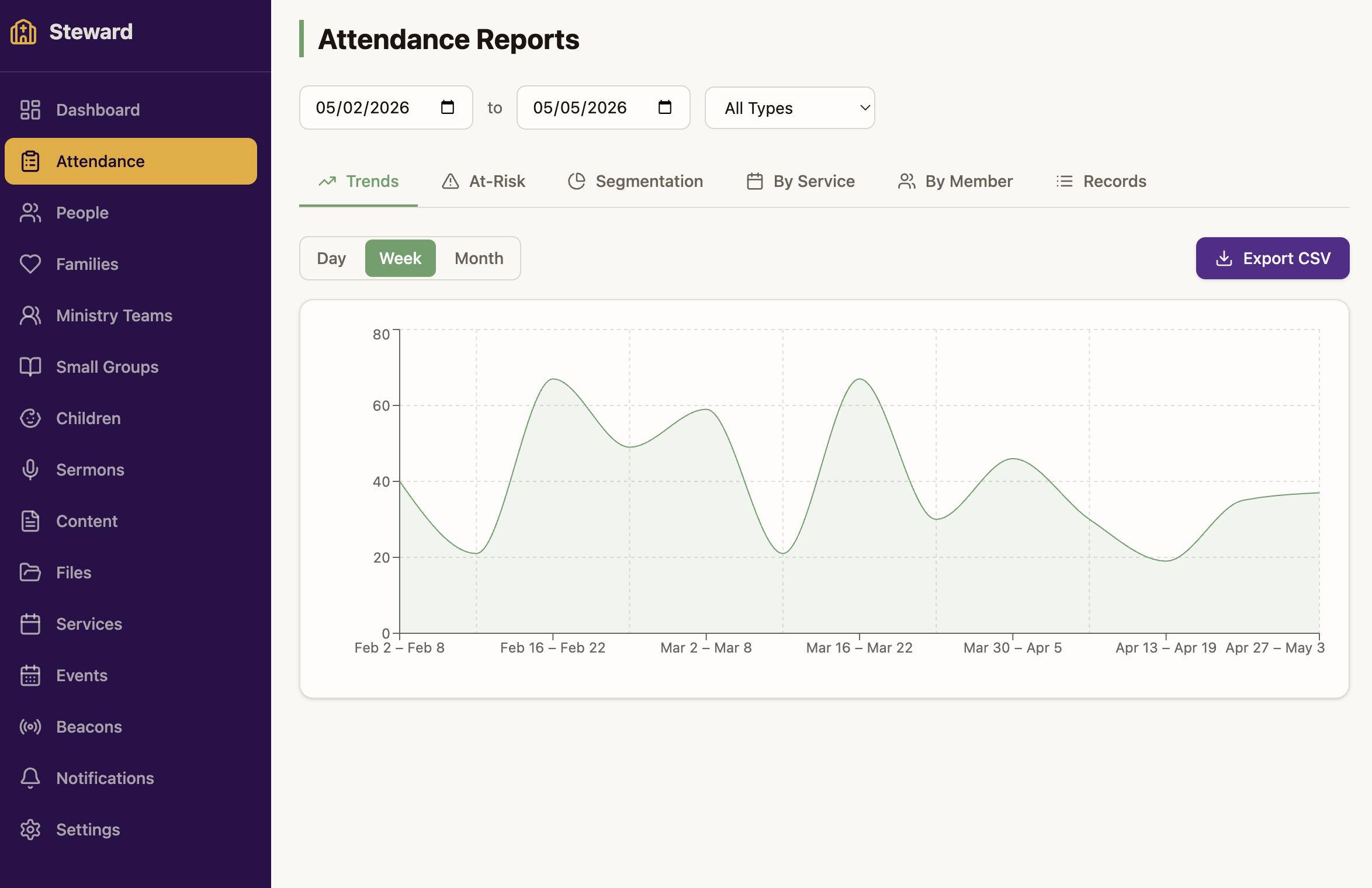Click the Ministry Teams group icon

tap(30, 315)
